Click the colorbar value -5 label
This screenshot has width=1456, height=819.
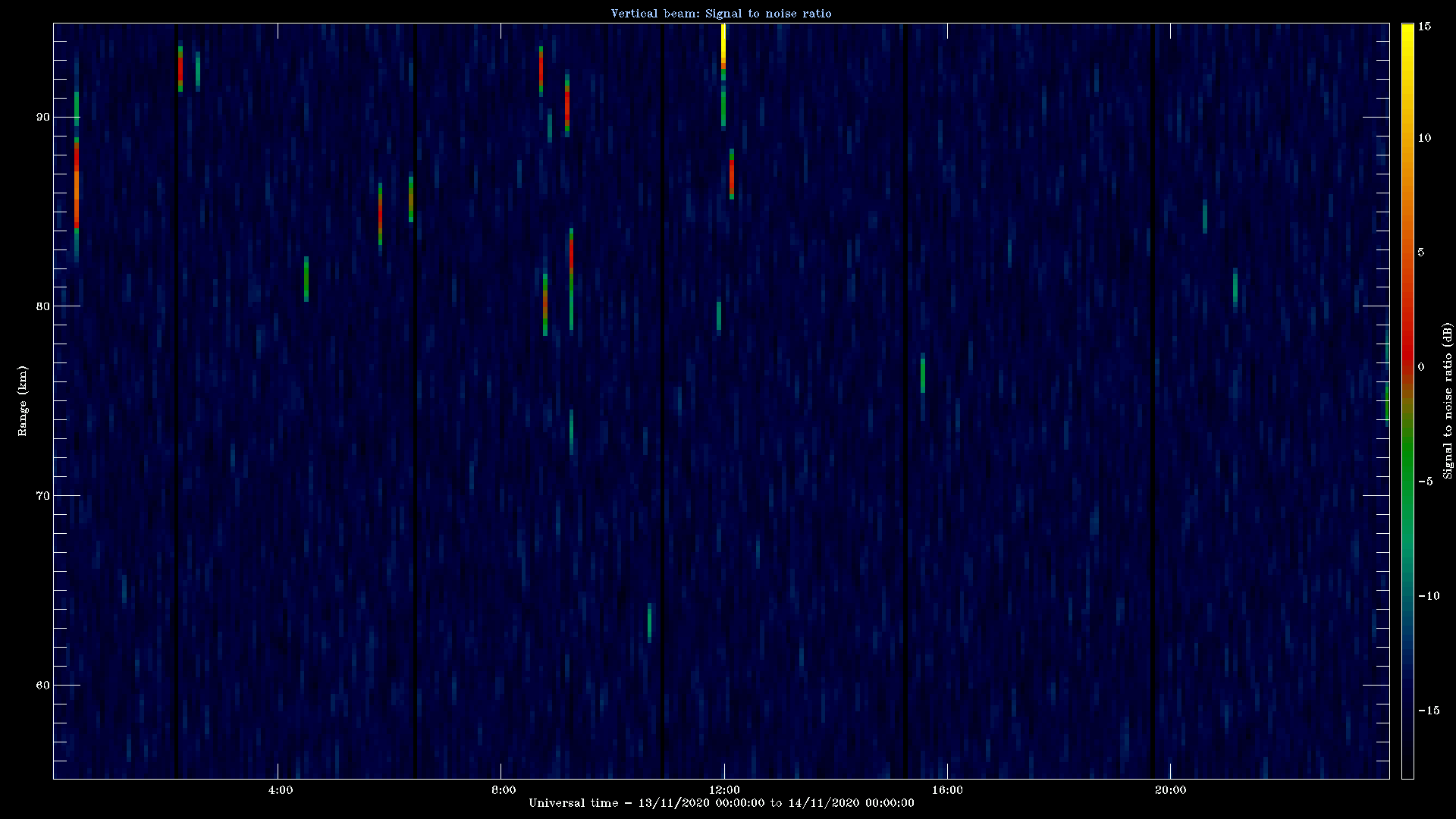(1425, 482)
